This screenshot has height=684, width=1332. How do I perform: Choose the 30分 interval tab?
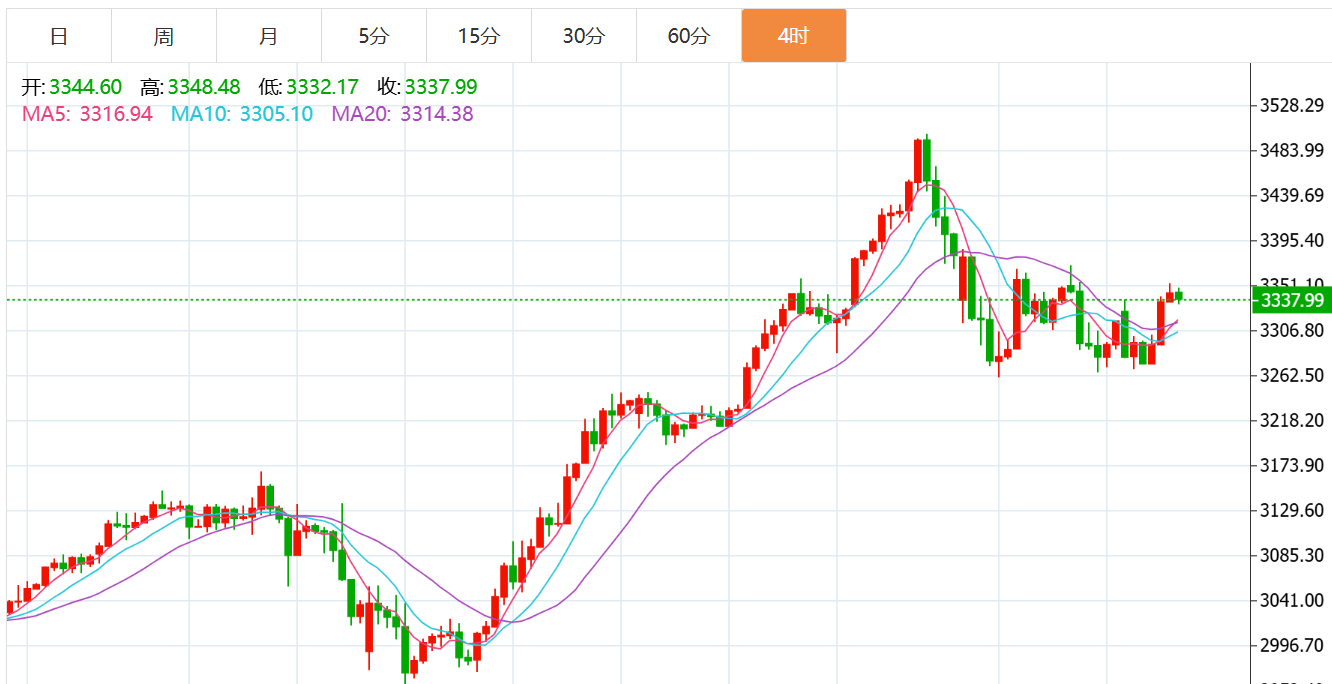(x=584, y=36)
